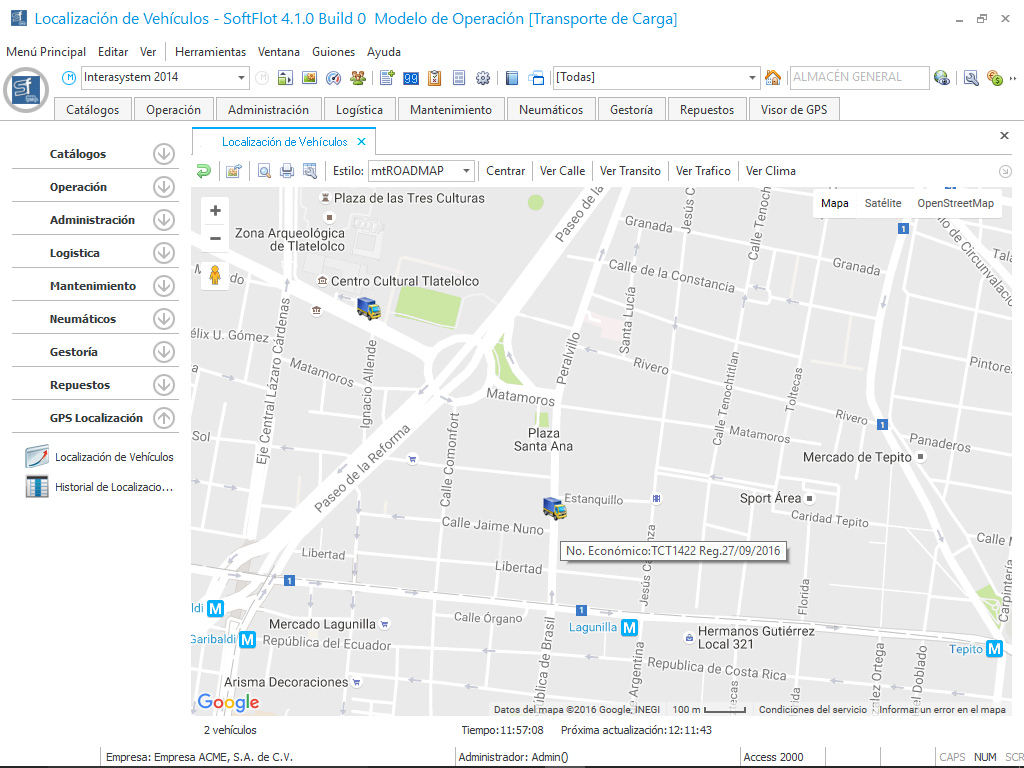1024x768 pixels.
Task: Expand the Catálogos sidebar section
Action: click(x=164, y=154)
